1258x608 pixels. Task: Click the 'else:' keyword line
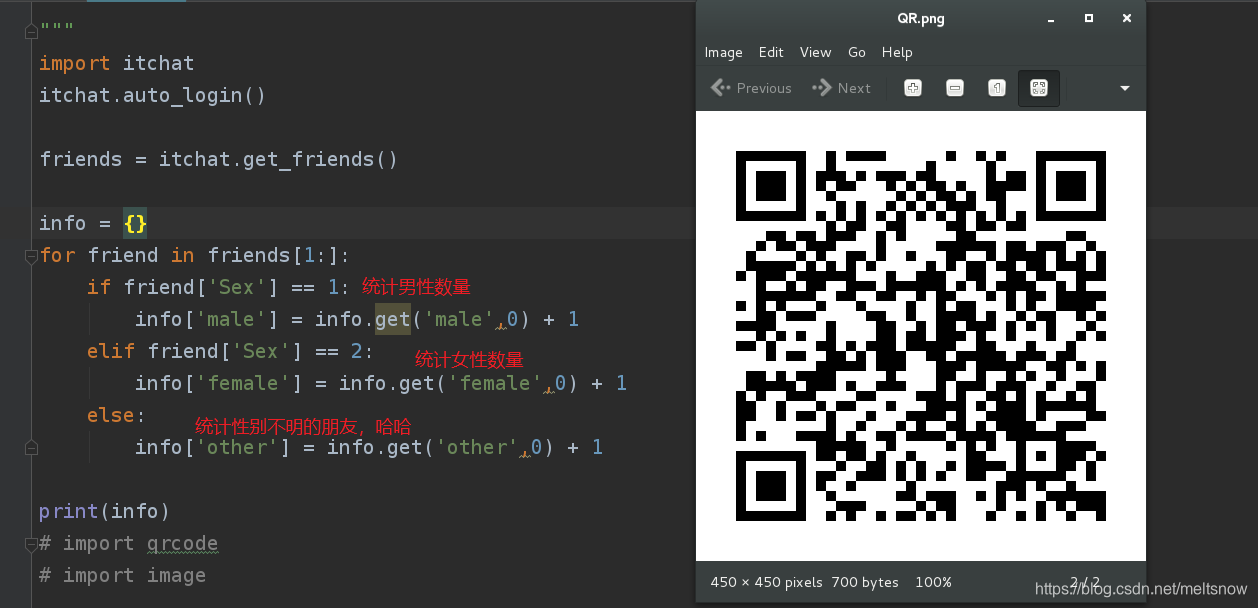[x=116, y=415]
